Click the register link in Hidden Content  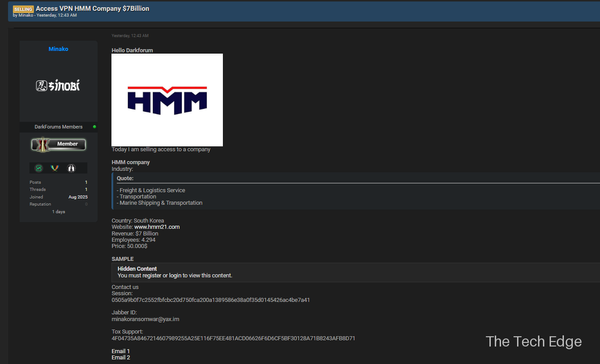pyautogui.click(x=152, y=276)
